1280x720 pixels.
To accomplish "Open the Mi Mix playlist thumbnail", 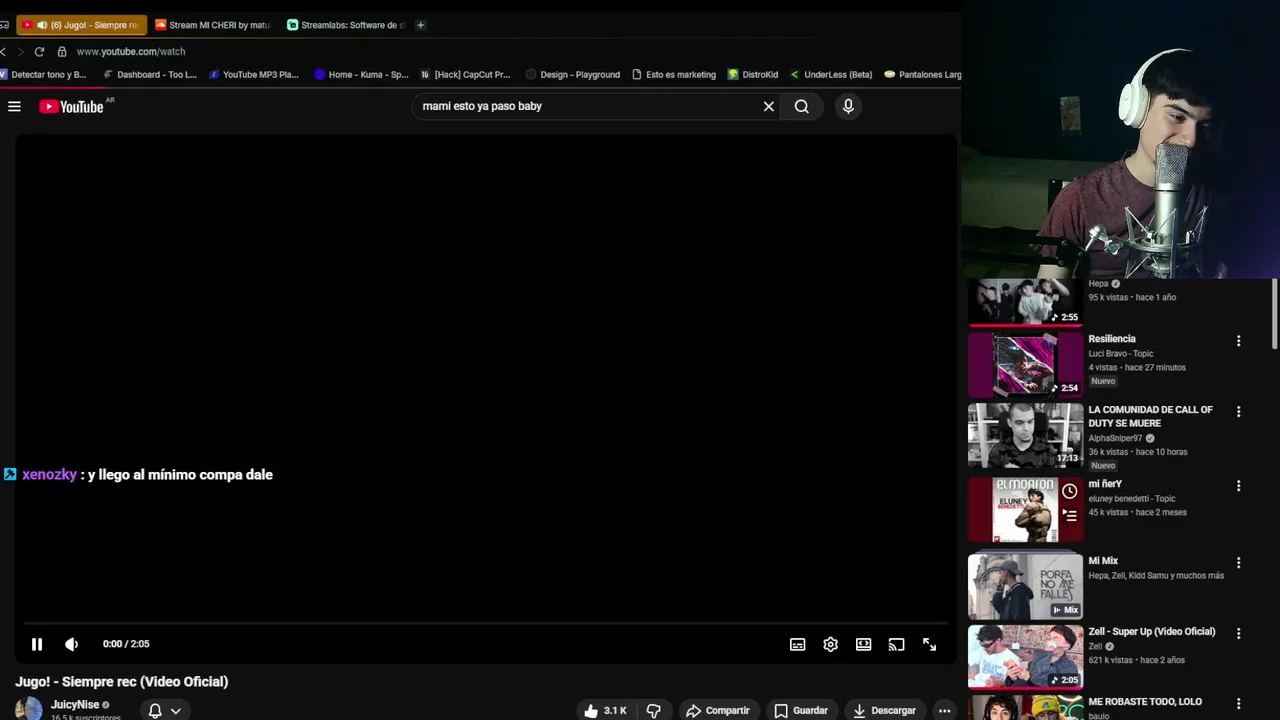I will 1025,587.
